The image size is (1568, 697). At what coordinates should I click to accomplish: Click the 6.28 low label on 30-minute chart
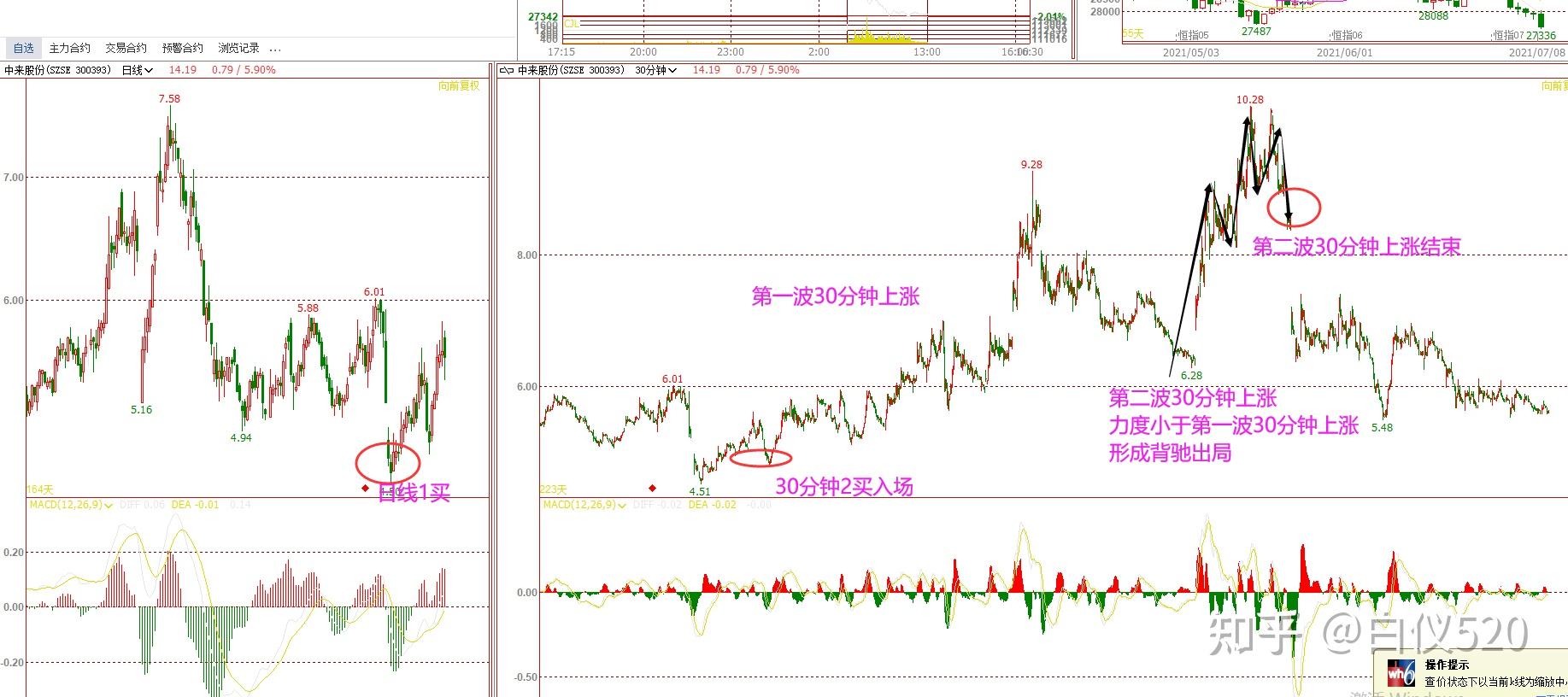click(x=1191, y=376)
